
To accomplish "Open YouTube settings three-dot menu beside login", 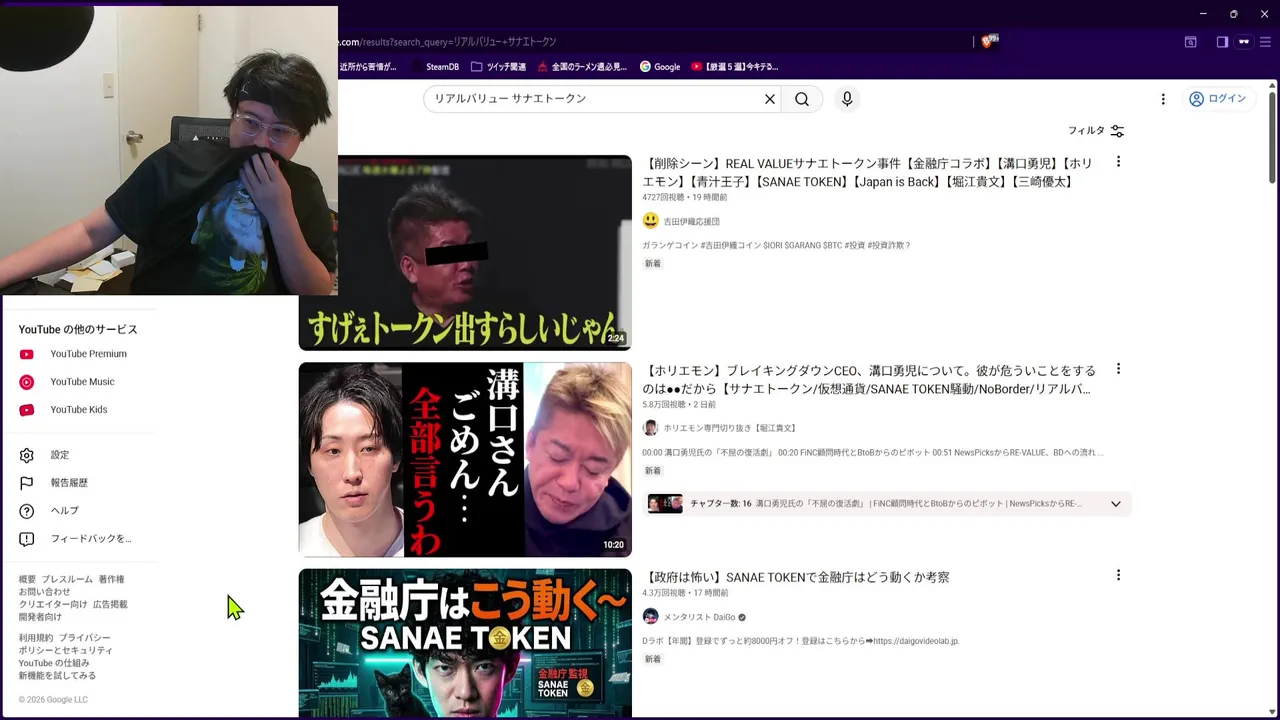I will (x=1163, y=99).
